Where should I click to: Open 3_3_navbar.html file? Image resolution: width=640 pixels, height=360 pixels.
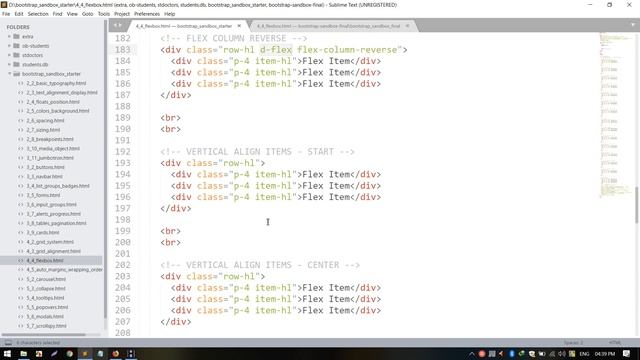pyautogui.click(x=44, y=177)
